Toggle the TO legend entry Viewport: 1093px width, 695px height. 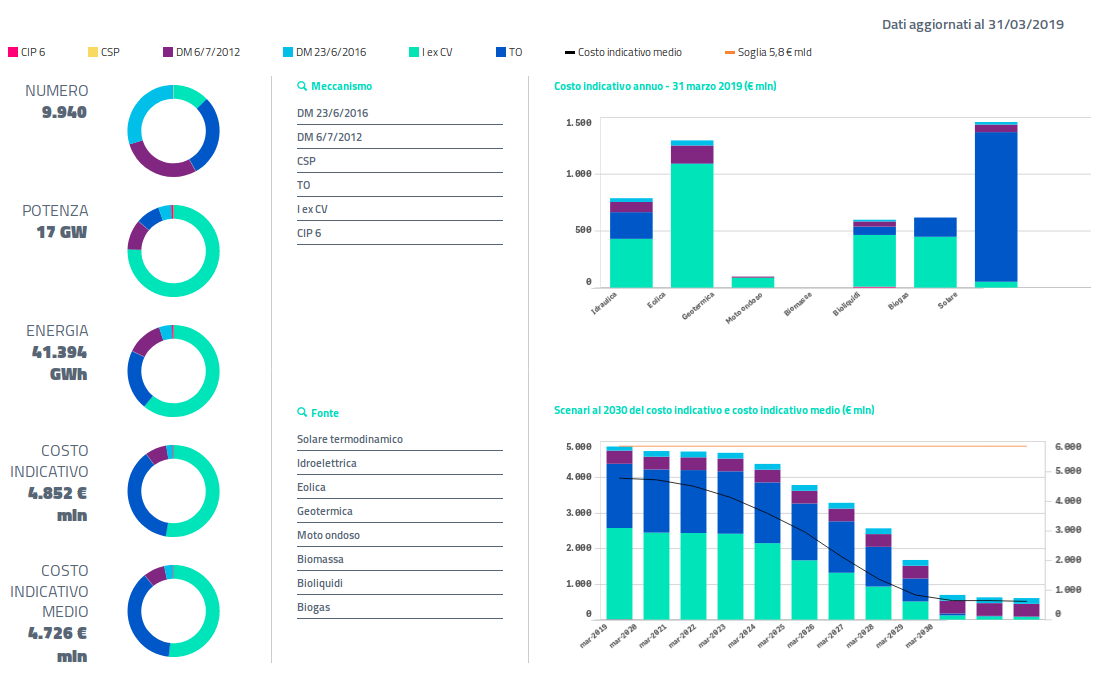[509, 52]
